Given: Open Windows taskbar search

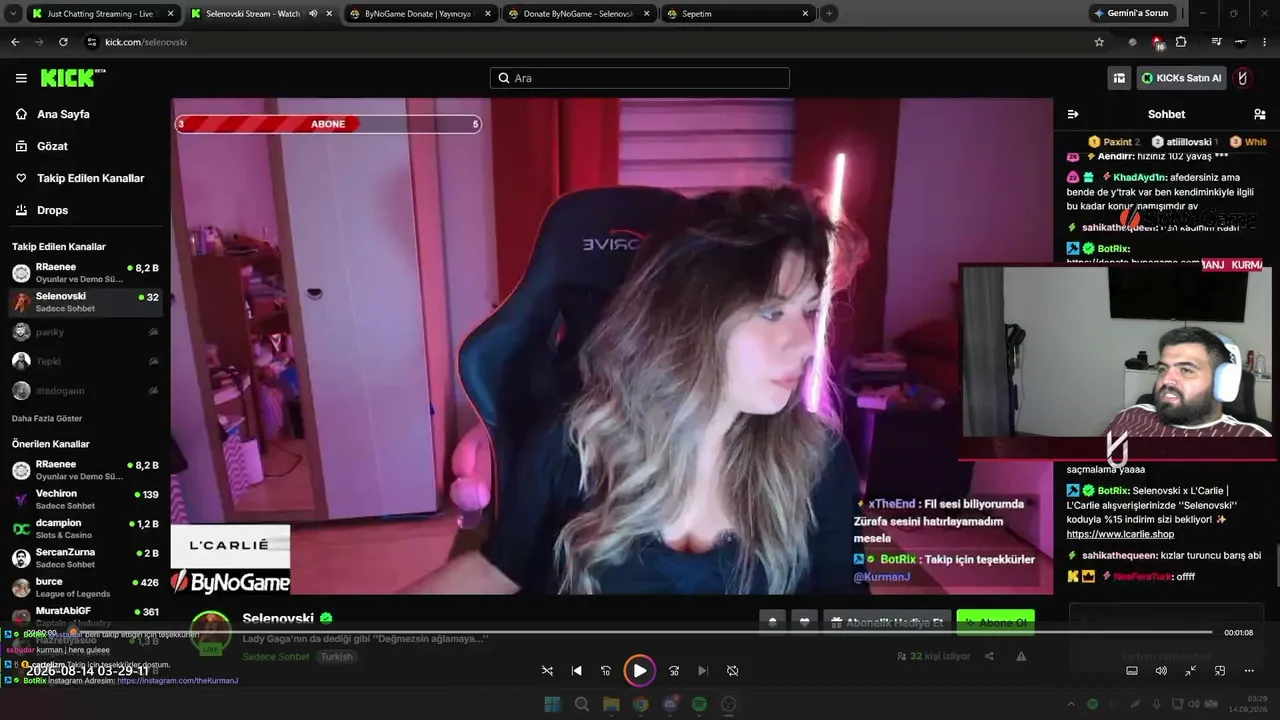Looking at the screenshot, I should point(582,704).
